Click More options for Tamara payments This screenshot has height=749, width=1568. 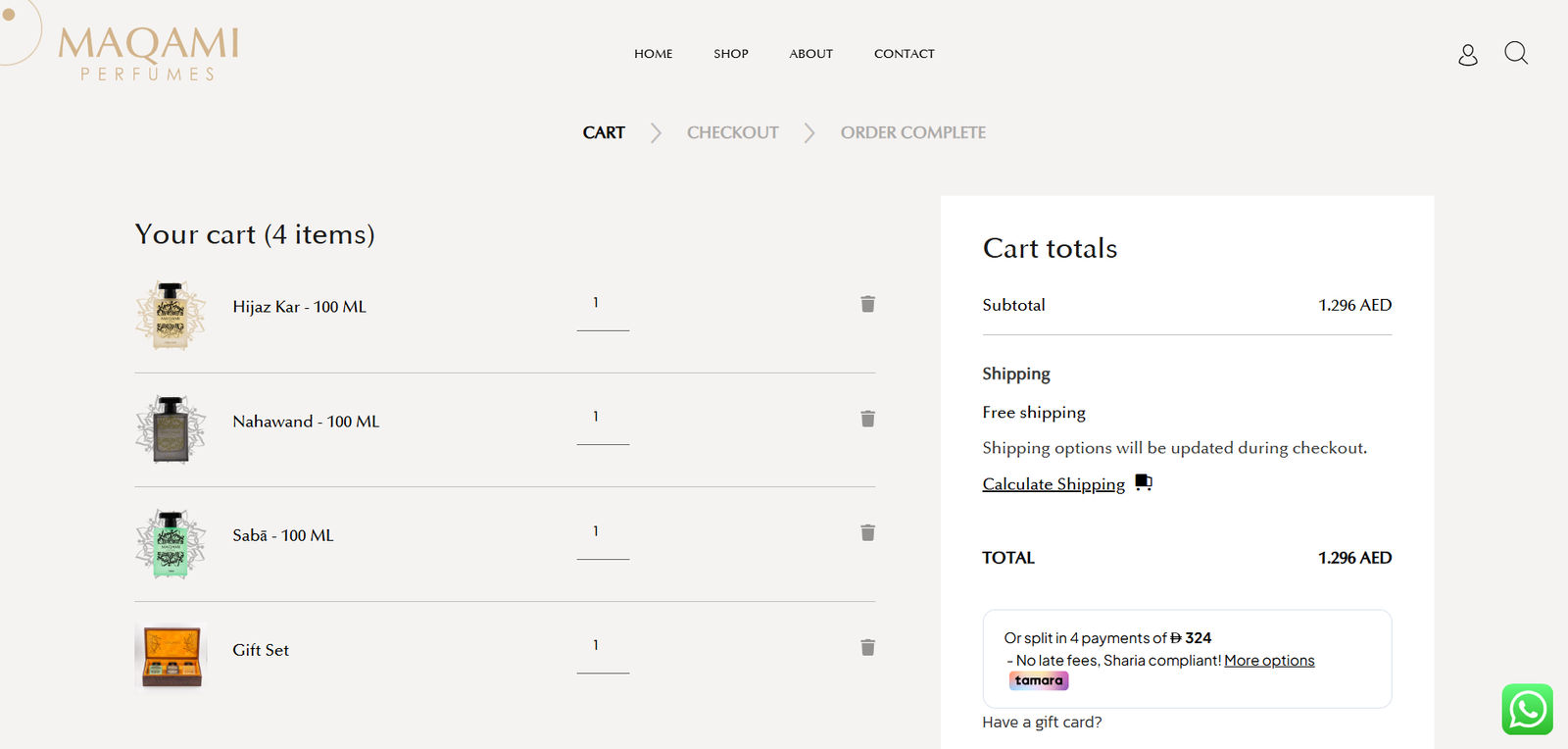(x=1268, y=661)
